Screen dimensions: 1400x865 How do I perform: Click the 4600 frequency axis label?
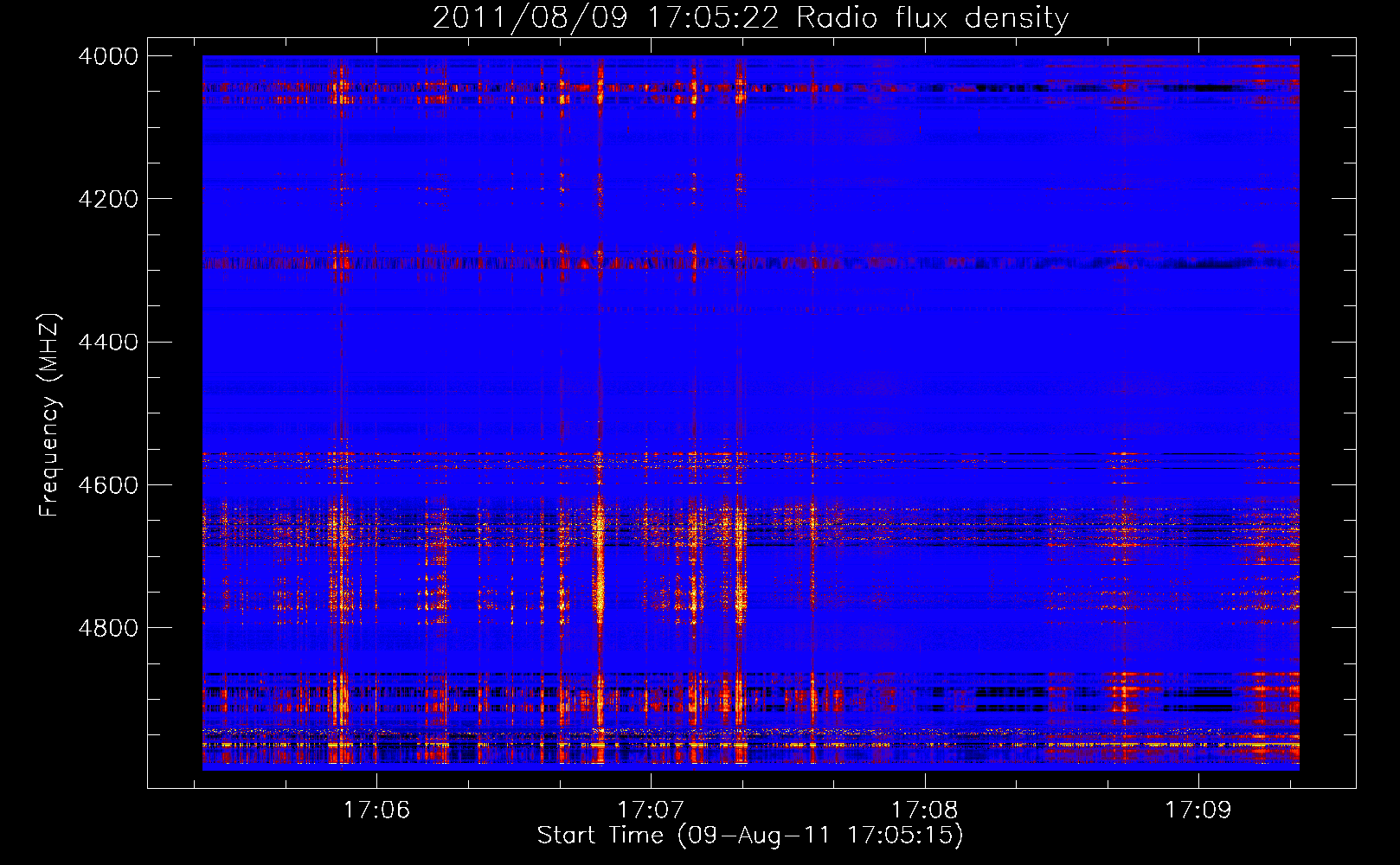point(108,484)
